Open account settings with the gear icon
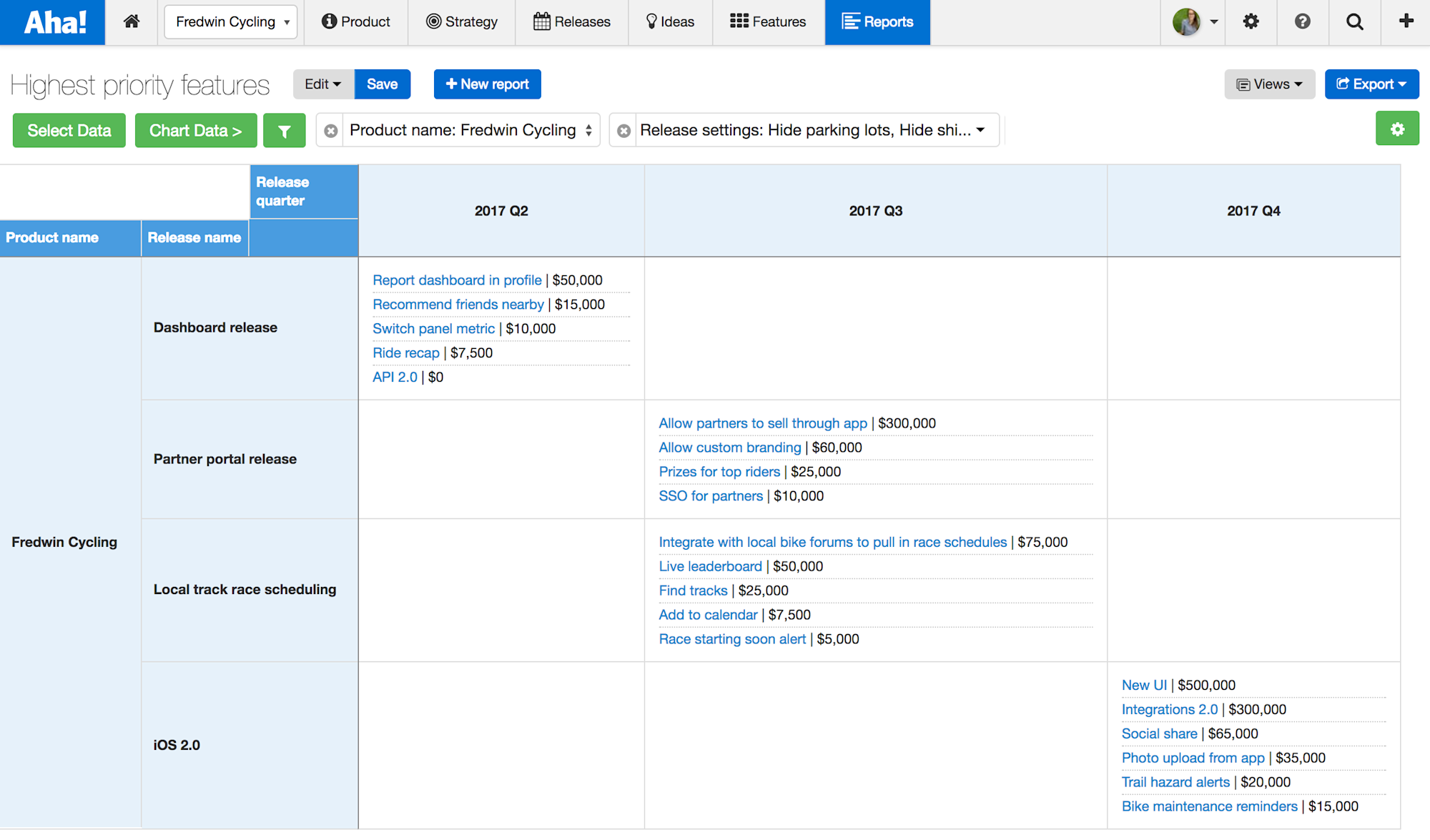Viewport: 1430px width, 840px height. click(x=1251, y=21)
